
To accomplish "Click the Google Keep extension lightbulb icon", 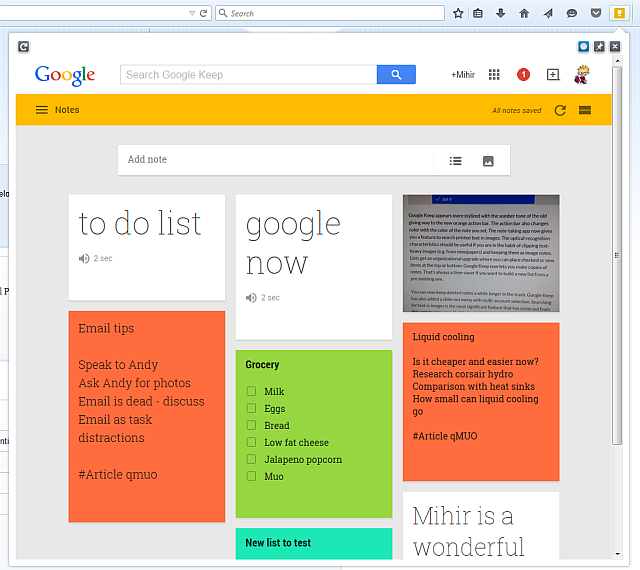I will coord(619,13).
